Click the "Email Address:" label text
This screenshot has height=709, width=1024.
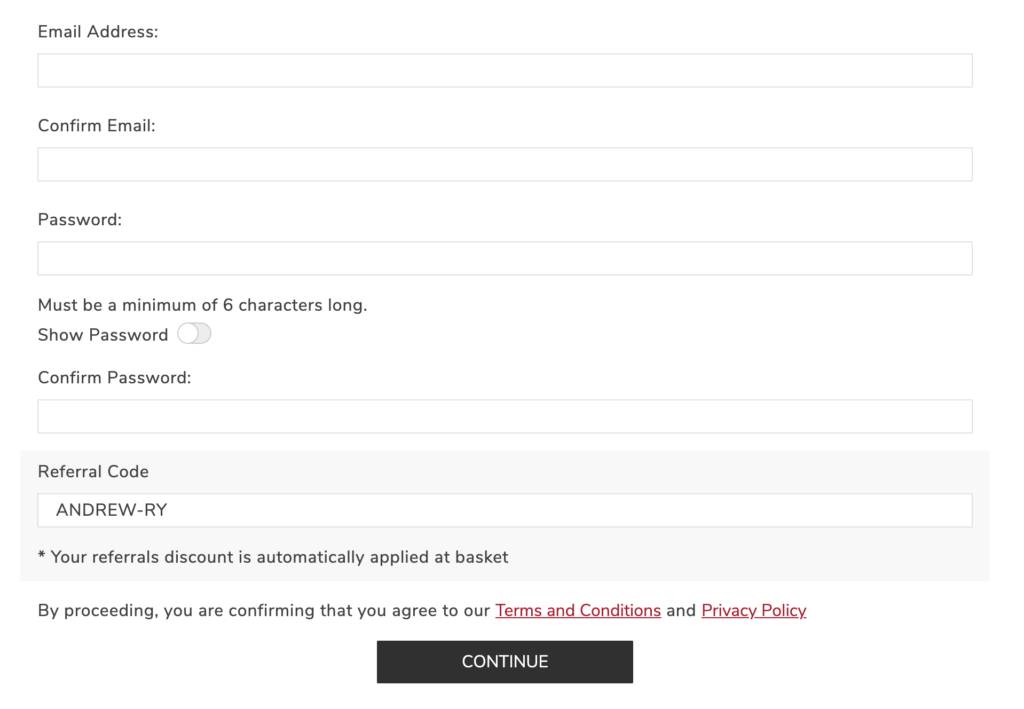point(98,32)
